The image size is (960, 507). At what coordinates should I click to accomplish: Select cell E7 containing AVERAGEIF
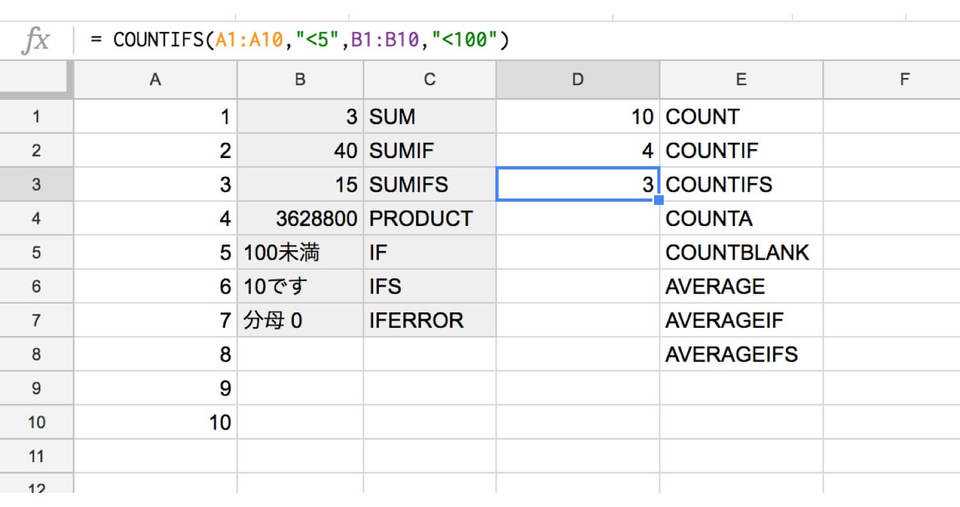[741, 320]
